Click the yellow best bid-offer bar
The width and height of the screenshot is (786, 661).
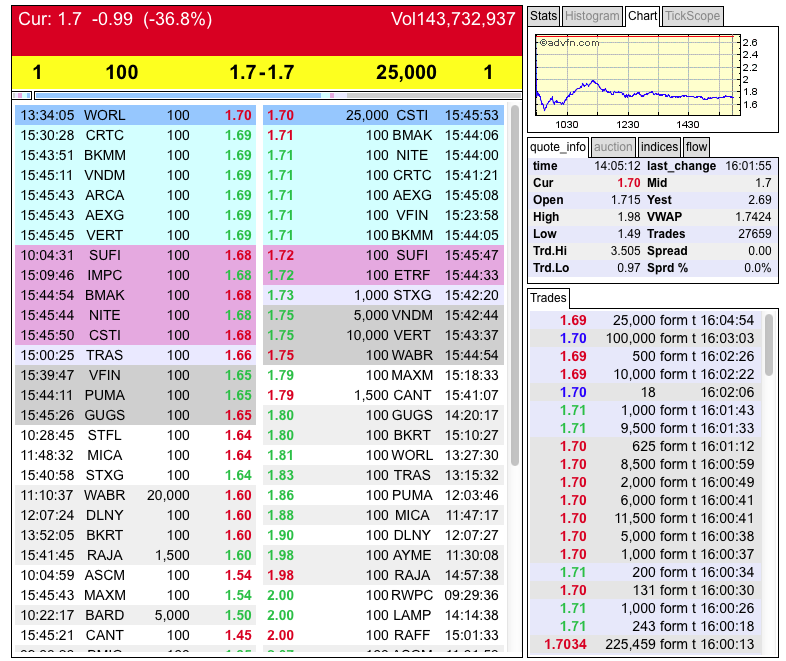pyautogui.click(x=267, y=73)
